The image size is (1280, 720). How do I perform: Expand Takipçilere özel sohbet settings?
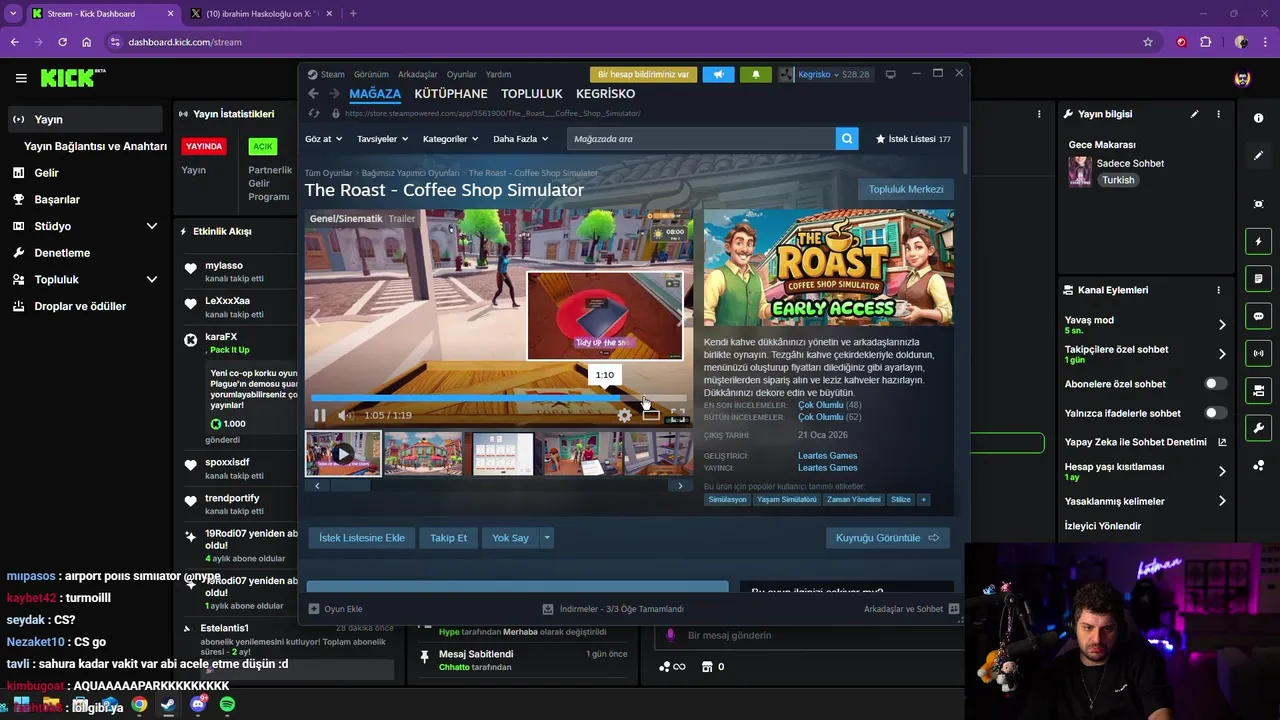[x=1222, y=353]
